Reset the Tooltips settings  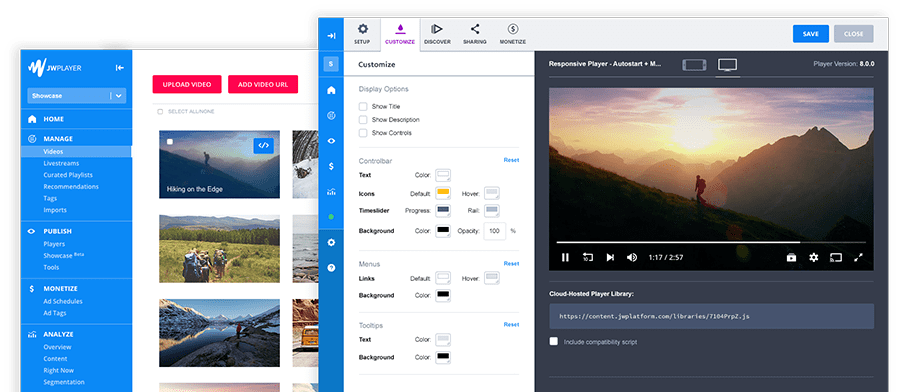(511, 324)
